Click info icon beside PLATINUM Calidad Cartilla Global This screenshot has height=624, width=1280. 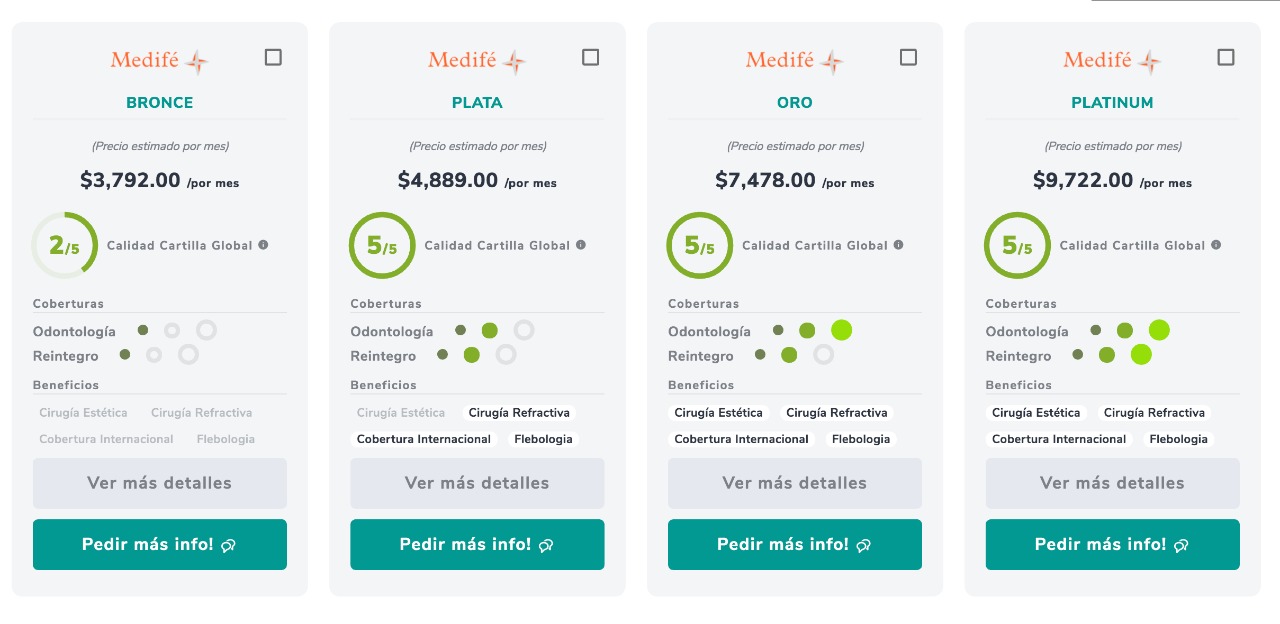1216,245
